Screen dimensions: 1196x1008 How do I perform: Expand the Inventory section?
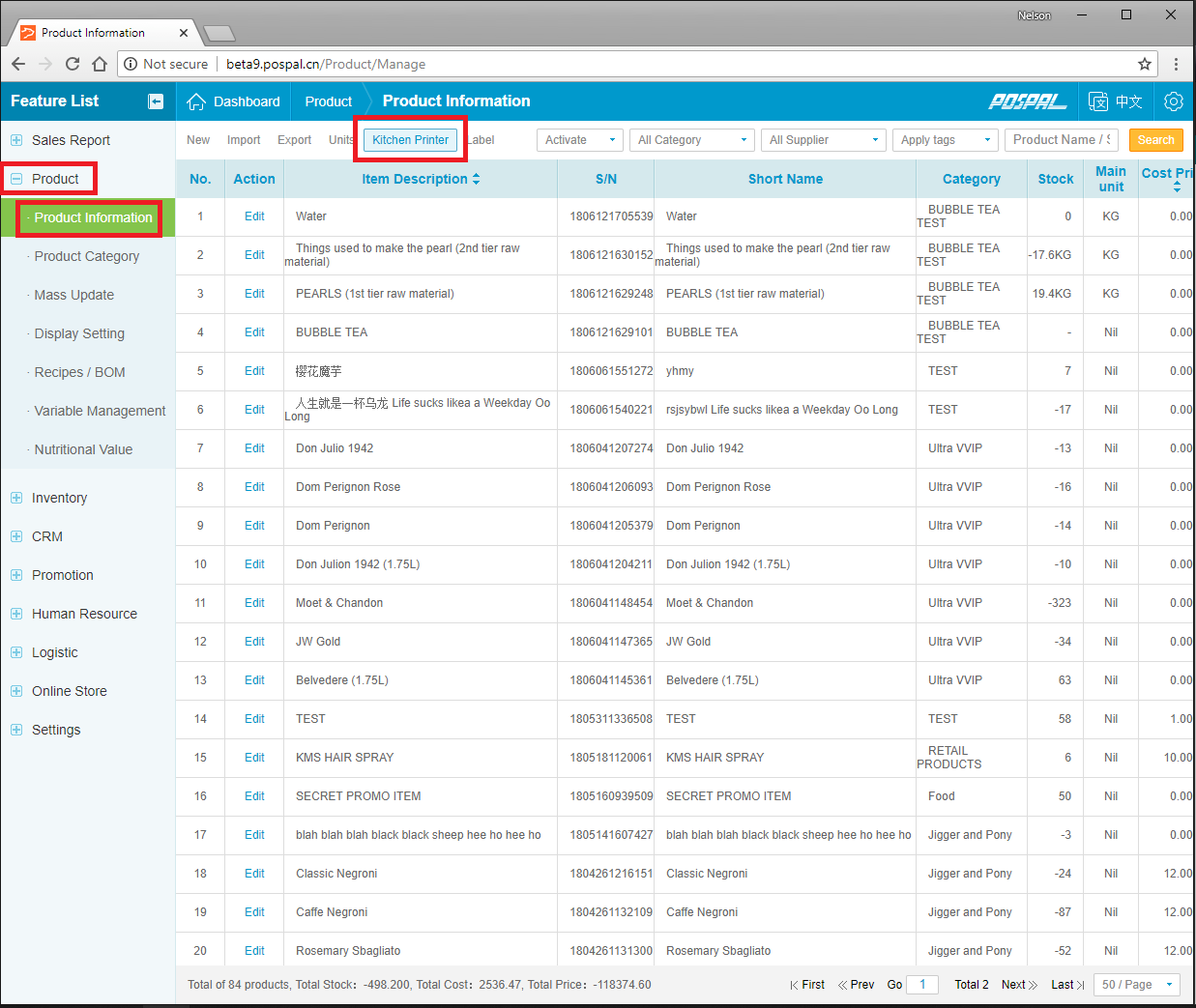point(16,498)
